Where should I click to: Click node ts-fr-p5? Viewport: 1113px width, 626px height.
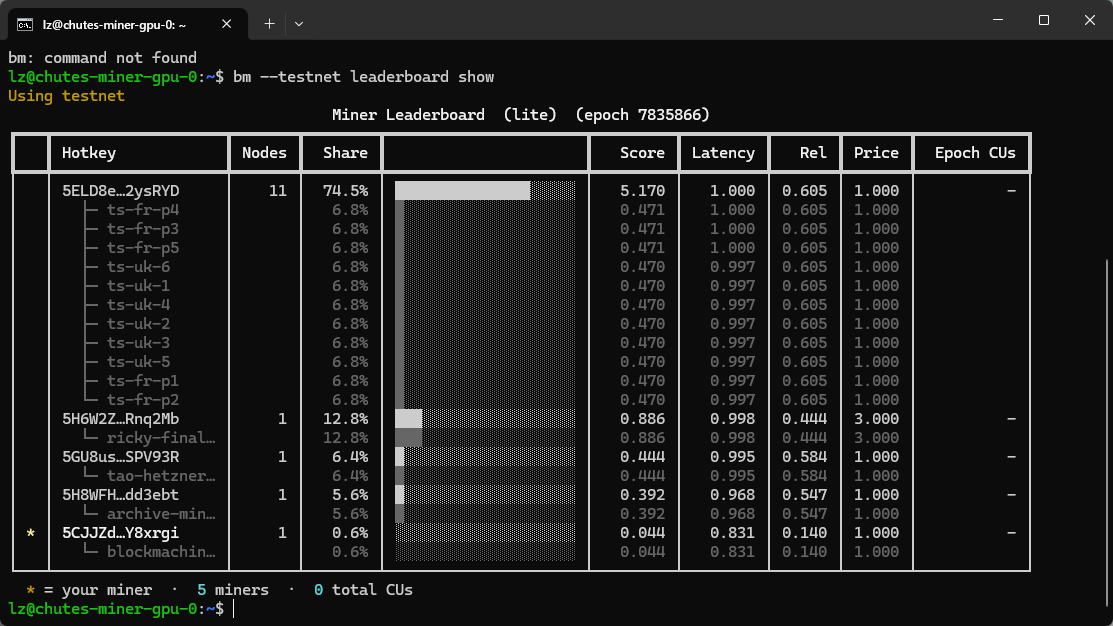click(x=143, y=248)
